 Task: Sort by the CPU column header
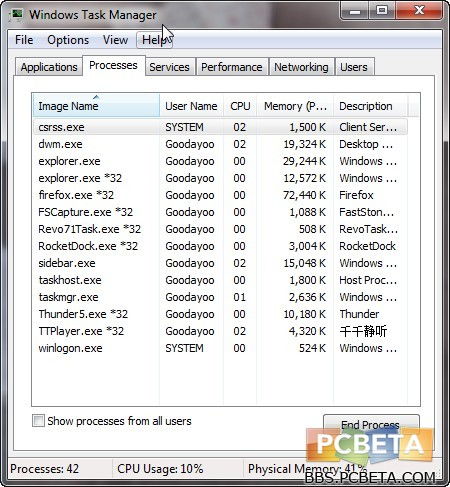coord(240,106)
